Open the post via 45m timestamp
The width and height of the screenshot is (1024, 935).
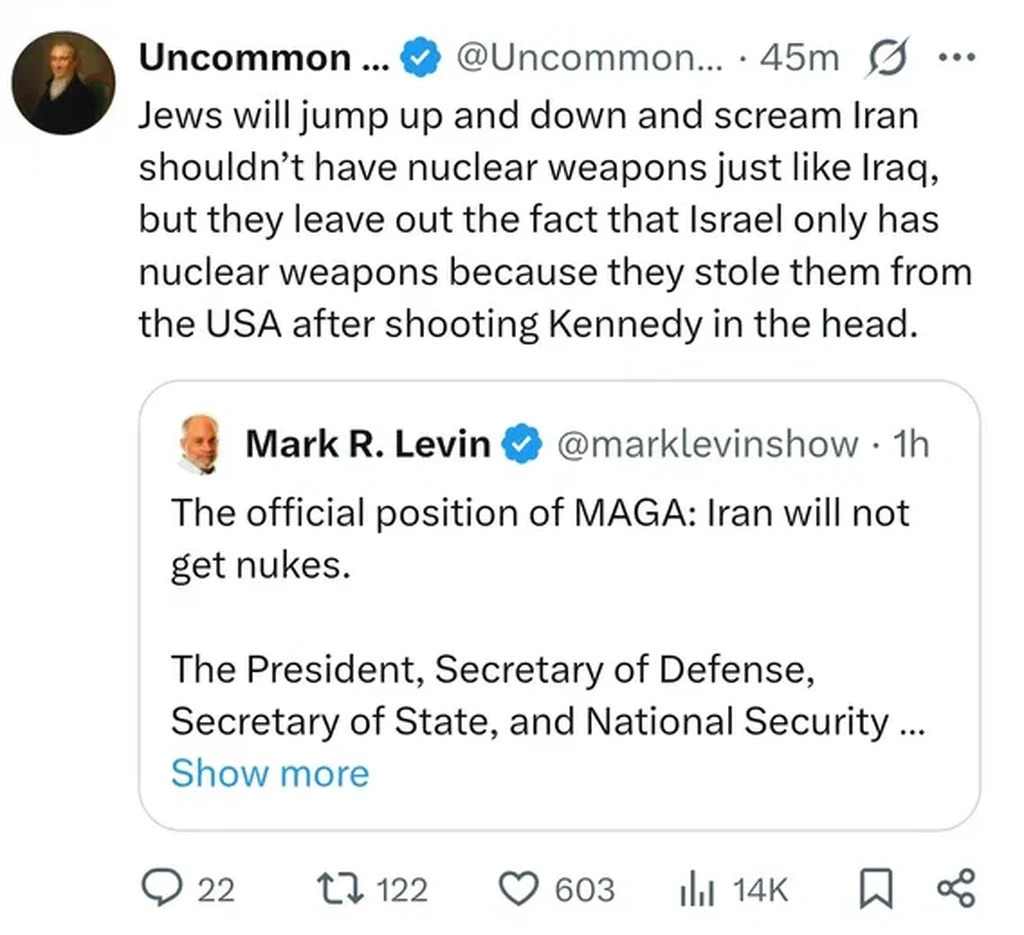(799, 58)
